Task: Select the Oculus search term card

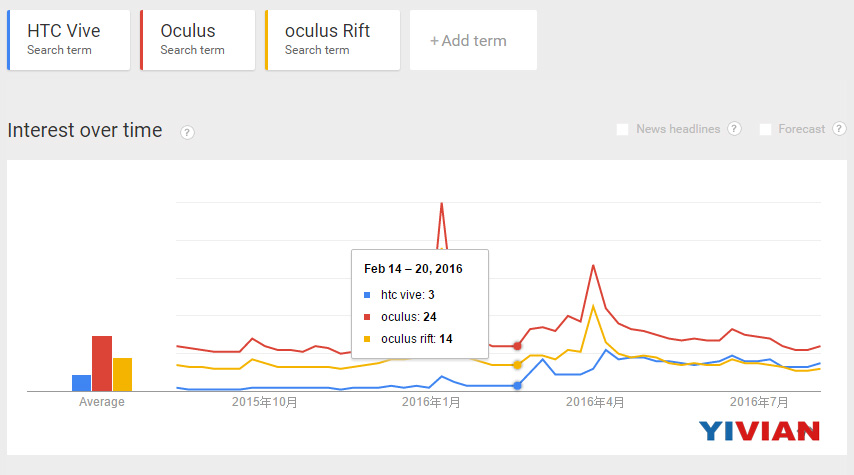Action: pyautogui.click(x=197, y=40)
